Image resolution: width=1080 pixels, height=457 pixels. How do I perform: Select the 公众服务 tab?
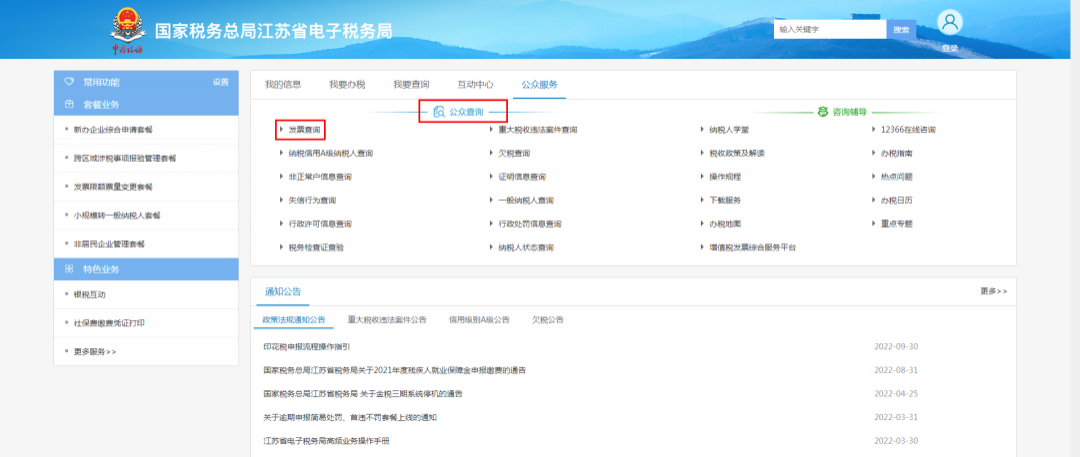coord(539,85)
